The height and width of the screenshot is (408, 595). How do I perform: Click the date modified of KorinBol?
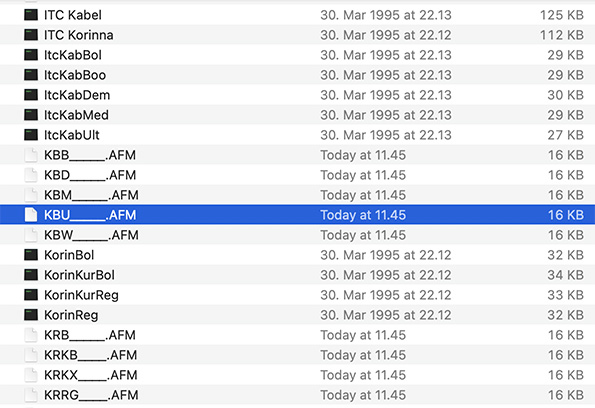click(x=386, y=255)
